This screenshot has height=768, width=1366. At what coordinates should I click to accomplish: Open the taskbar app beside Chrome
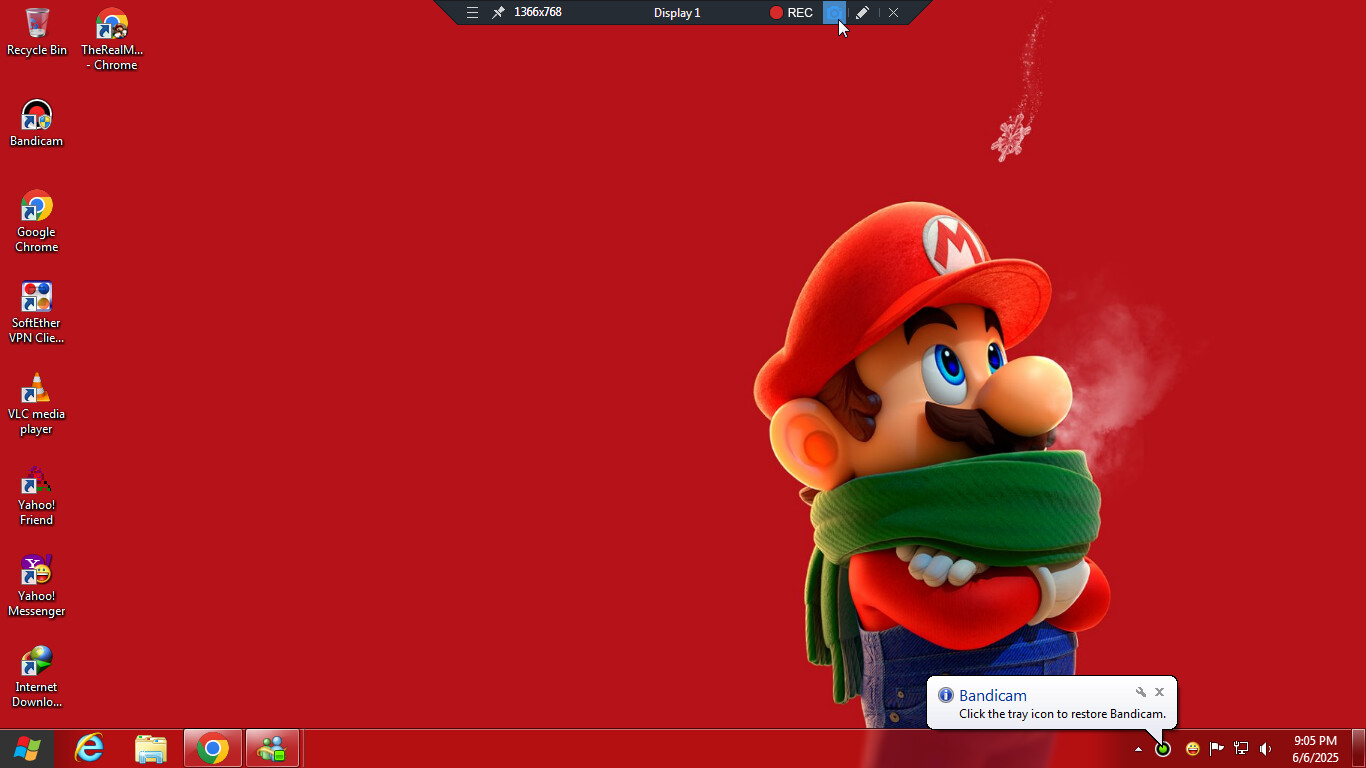(x=272, y=748)
